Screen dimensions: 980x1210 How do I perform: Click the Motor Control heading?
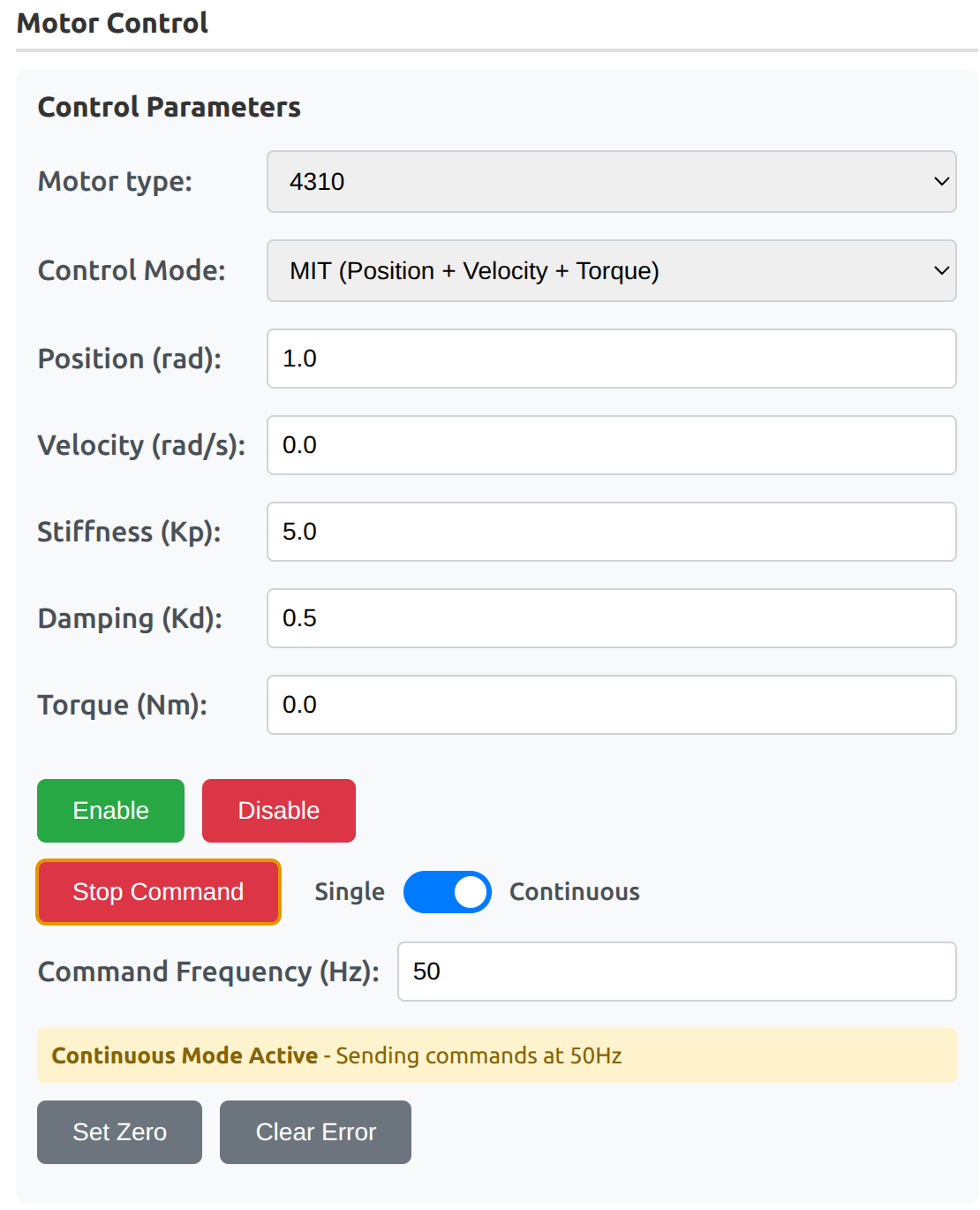(111, 23)
